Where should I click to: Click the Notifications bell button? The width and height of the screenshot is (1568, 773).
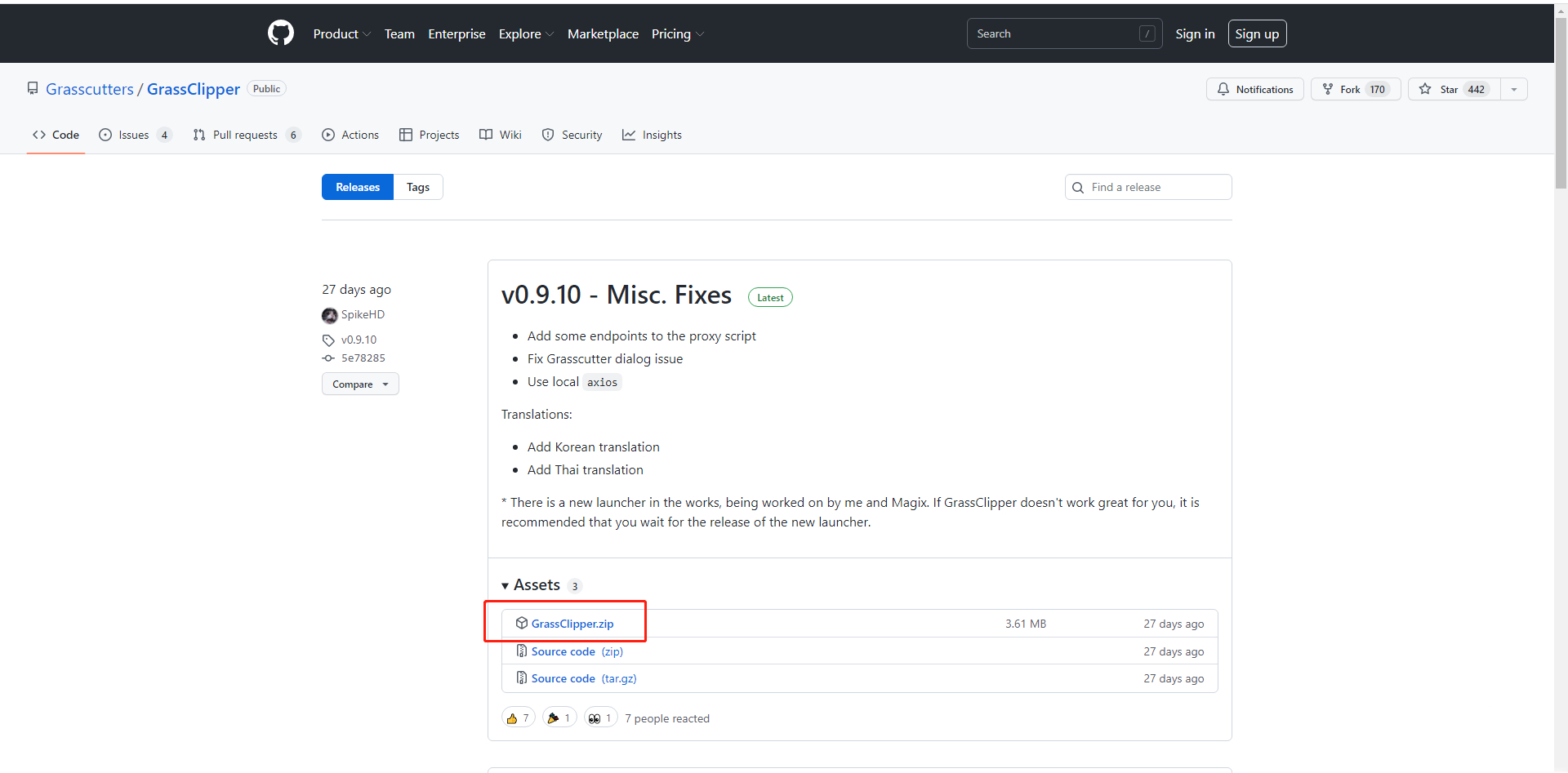(1254, 89)
